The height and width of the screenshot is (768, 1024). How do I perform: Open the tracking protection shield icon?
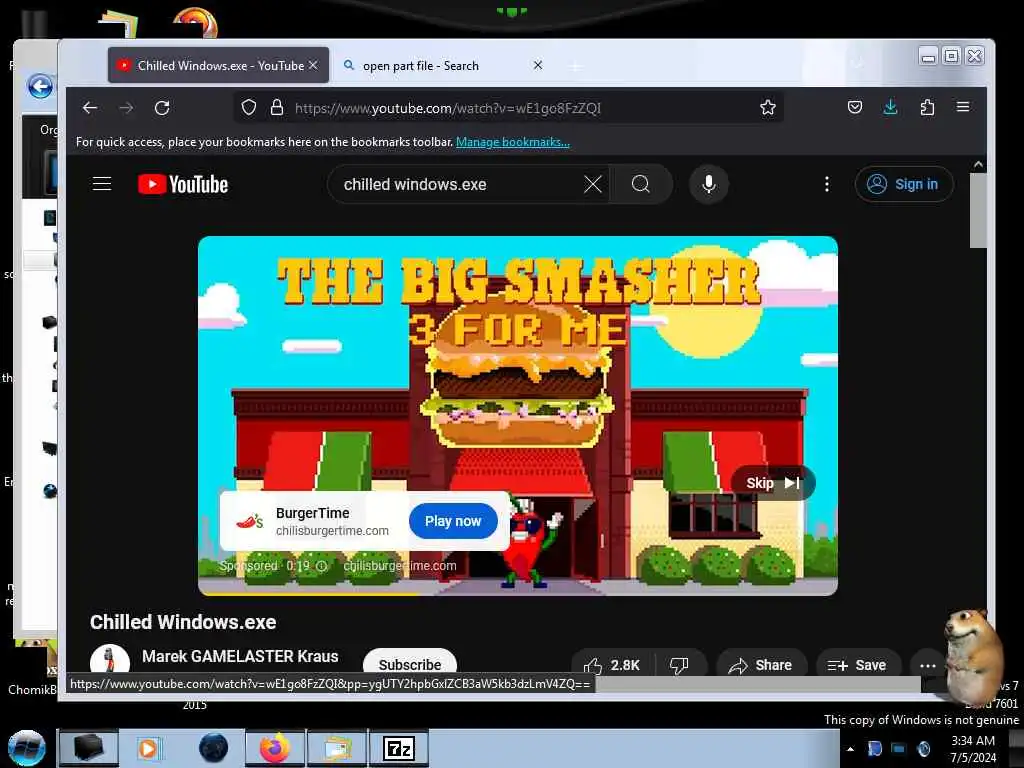[x=249, y=108]
